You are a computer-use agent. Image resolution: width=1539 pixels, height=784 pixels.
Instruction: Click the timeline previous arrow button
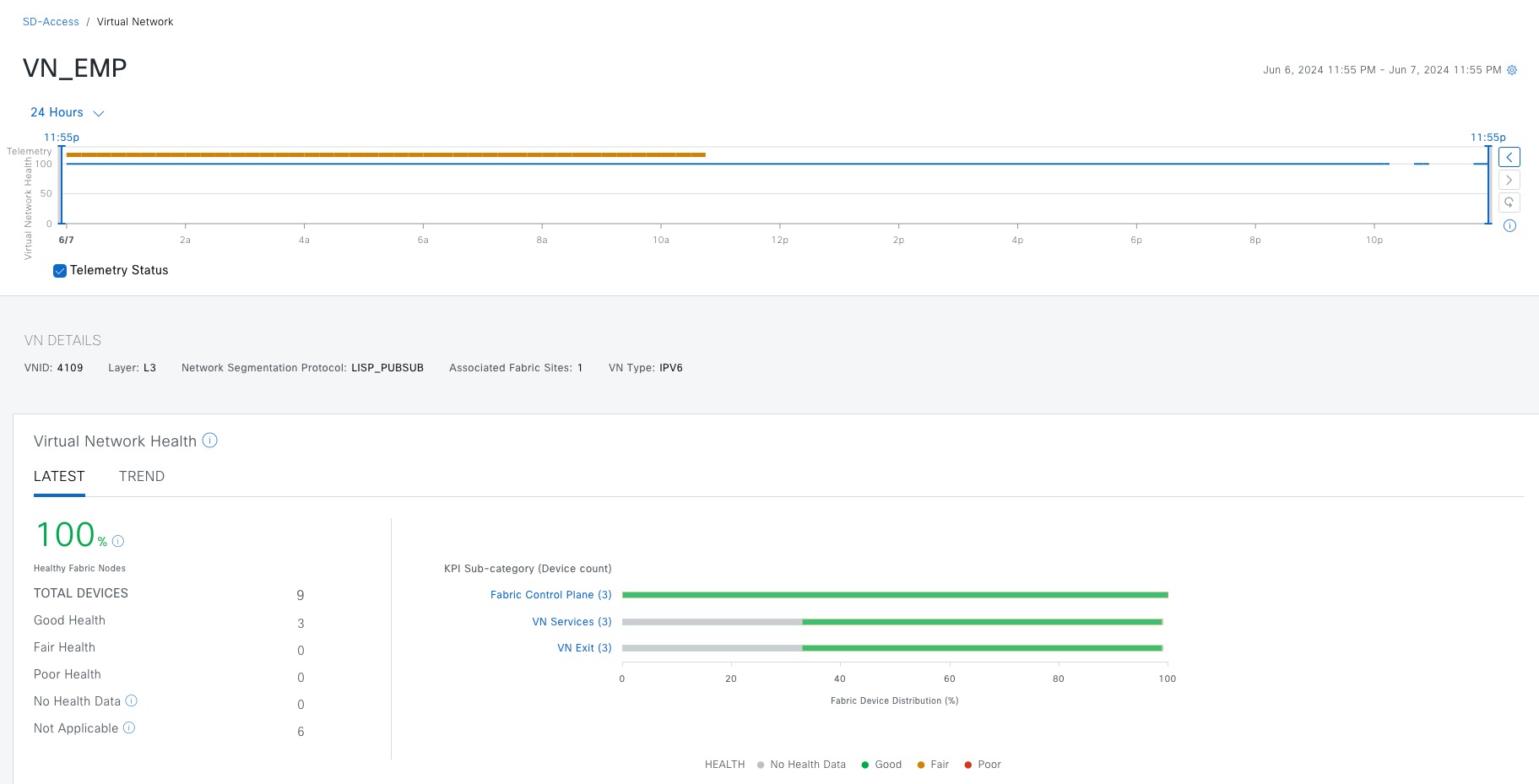click(x=1509, y=157)
